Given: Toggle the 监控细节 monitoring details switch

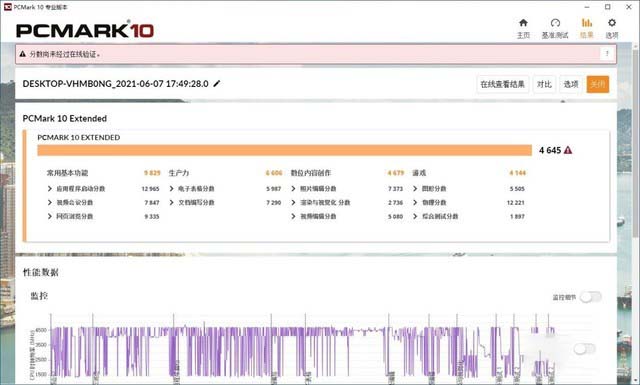Looking at the screenshot, I should click(591, 297).
